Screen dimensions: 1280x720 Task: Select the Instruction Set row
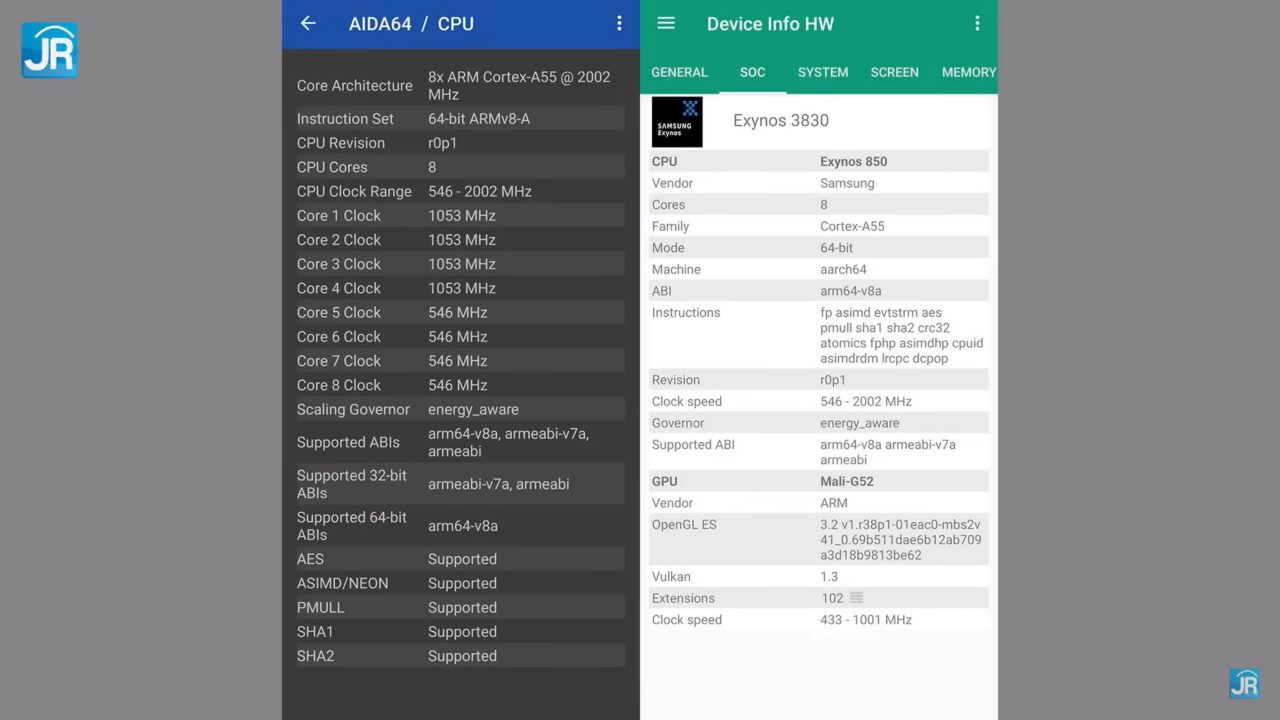click(460, 119)
